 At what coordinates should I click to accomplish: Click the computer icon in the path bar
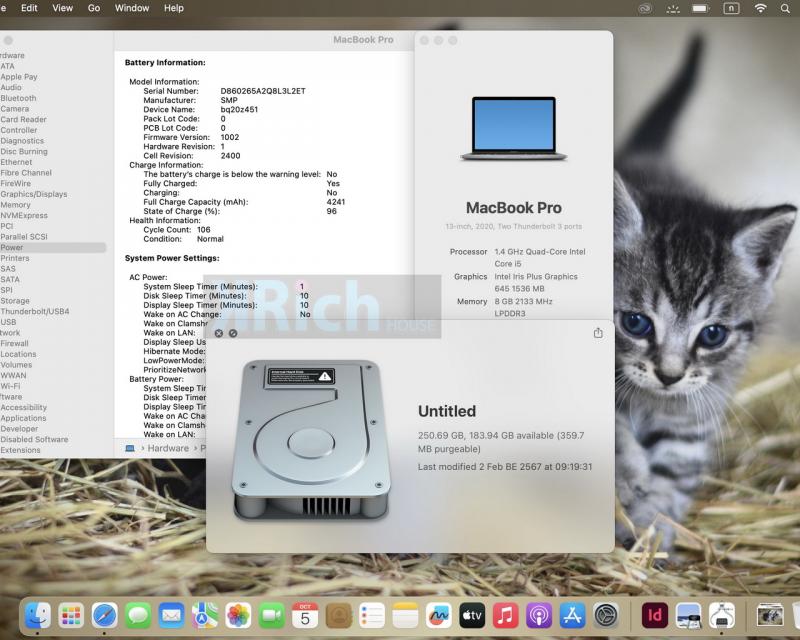pyautogui.click(x=130, y=448)
